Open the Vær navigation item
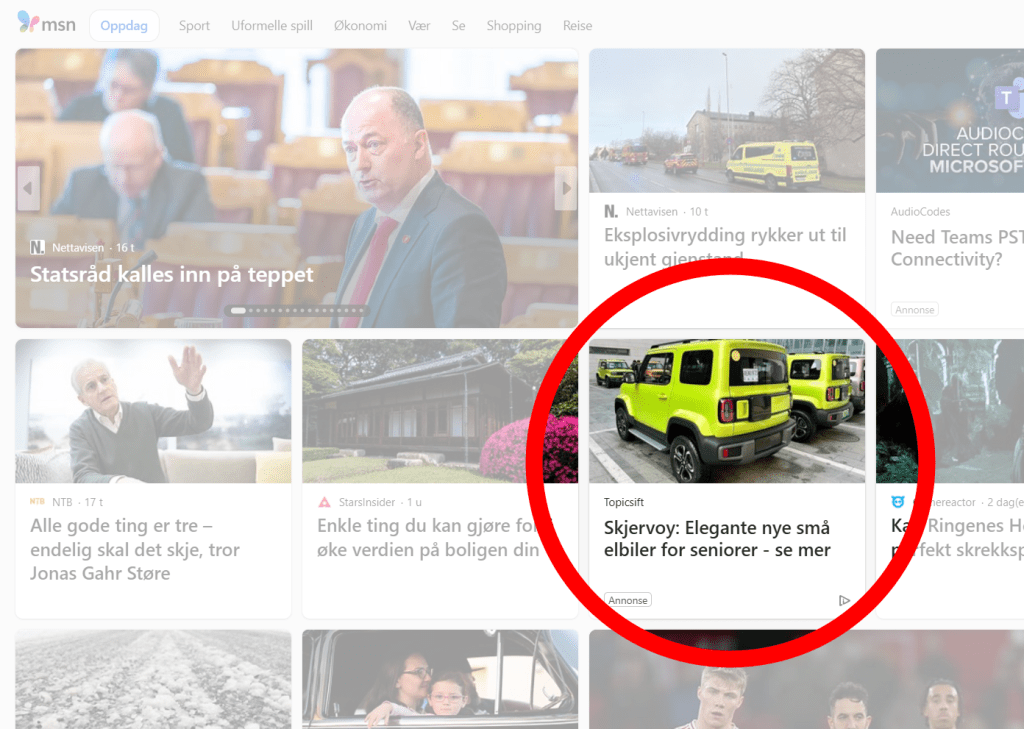This screenshot has height=729, width=1024. pyautogui.click(x=419, y=25)
